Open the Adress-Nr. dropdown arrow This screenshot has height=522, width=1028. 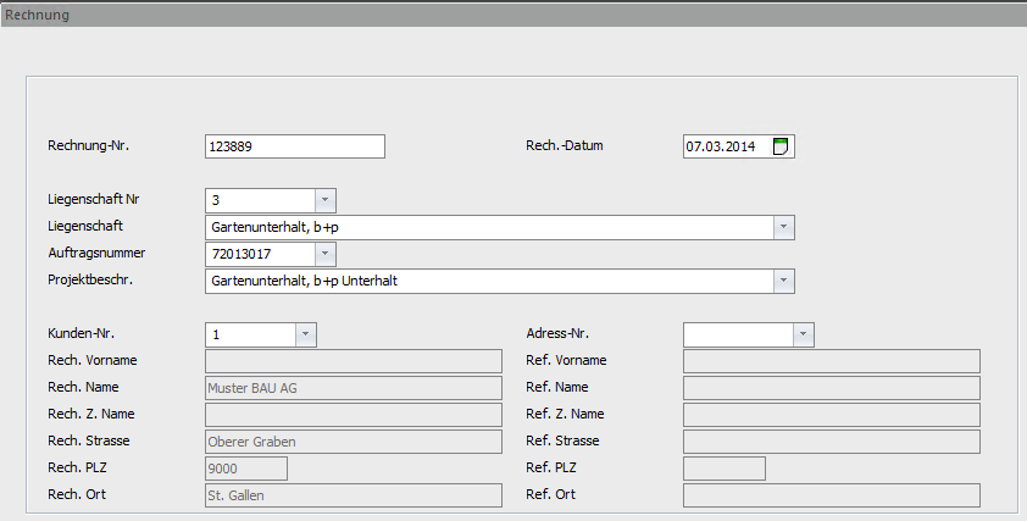tap(803, 335)
